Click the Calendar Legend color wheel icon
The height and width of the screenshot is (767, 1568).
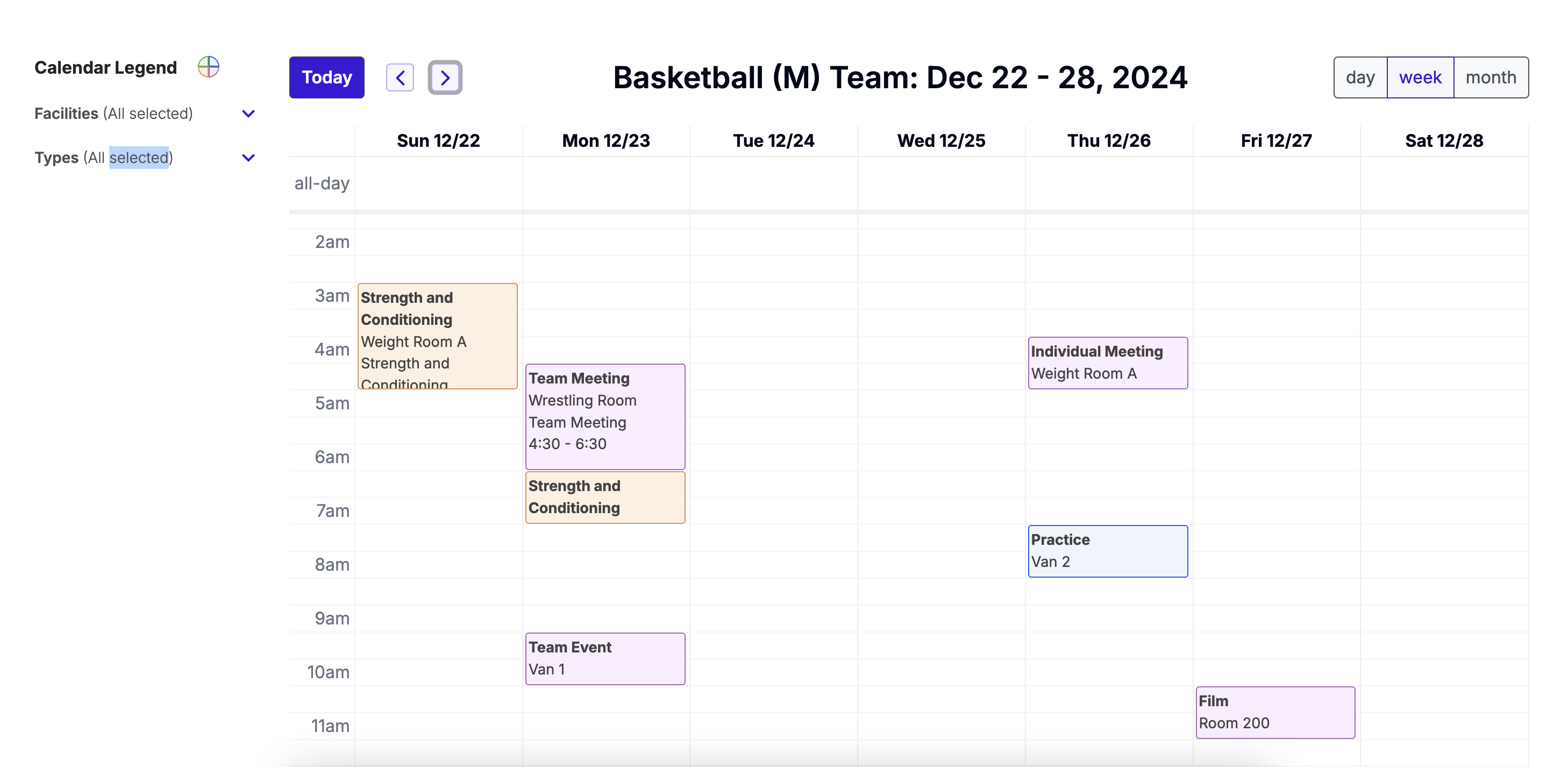(x=208, y=67)
